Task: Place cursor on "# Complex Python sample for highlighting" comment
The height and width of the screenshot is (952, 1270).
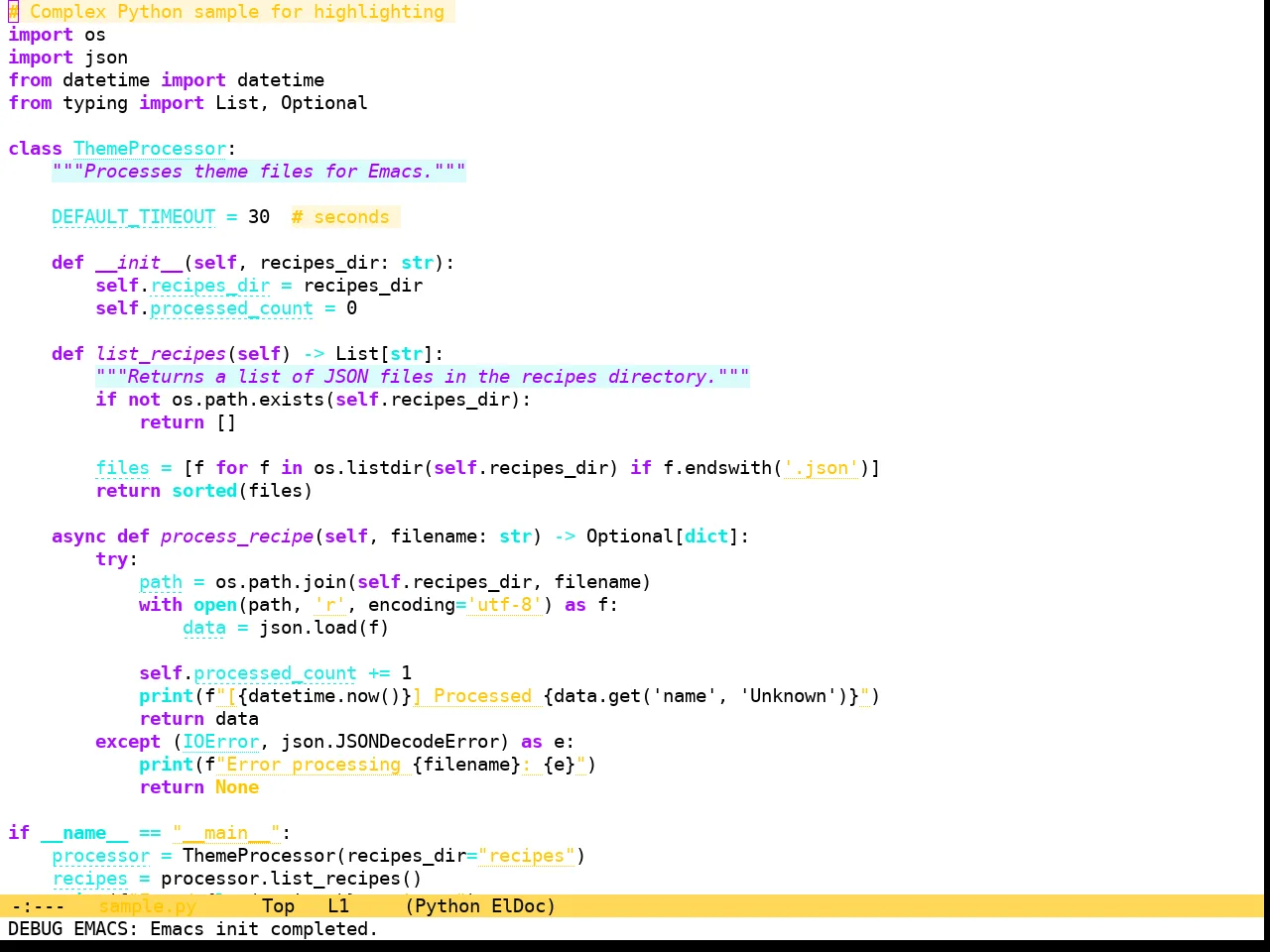Action: tap(226, 12)
